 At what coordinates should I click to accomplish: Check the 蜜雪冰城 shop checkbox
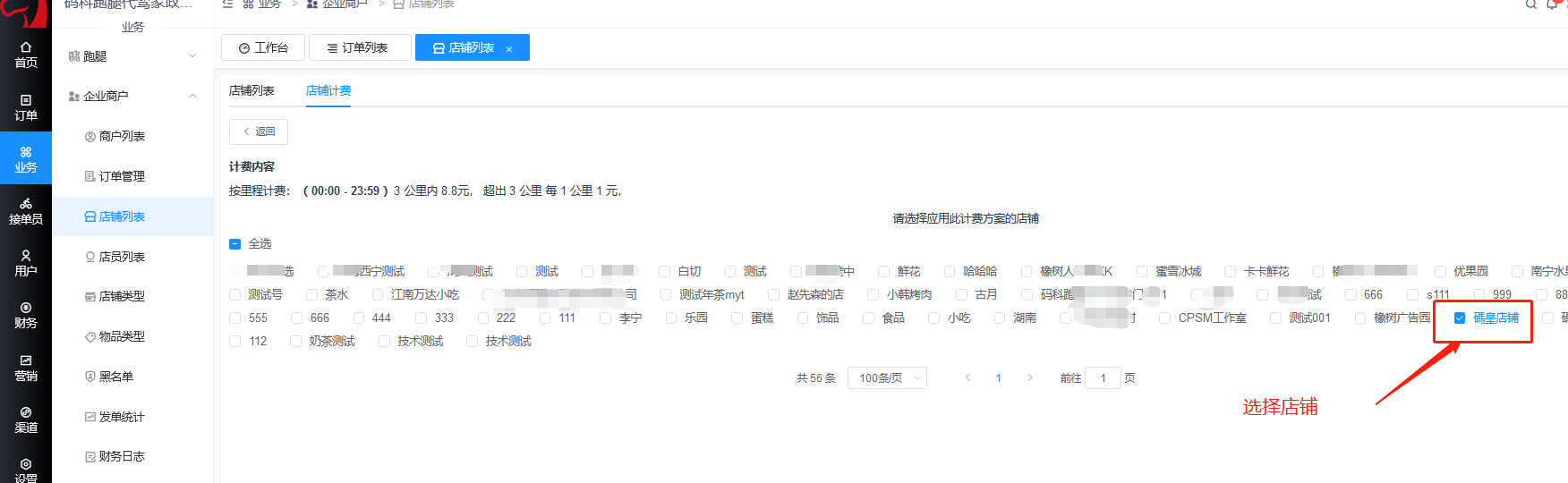(x=1142, y=271)
